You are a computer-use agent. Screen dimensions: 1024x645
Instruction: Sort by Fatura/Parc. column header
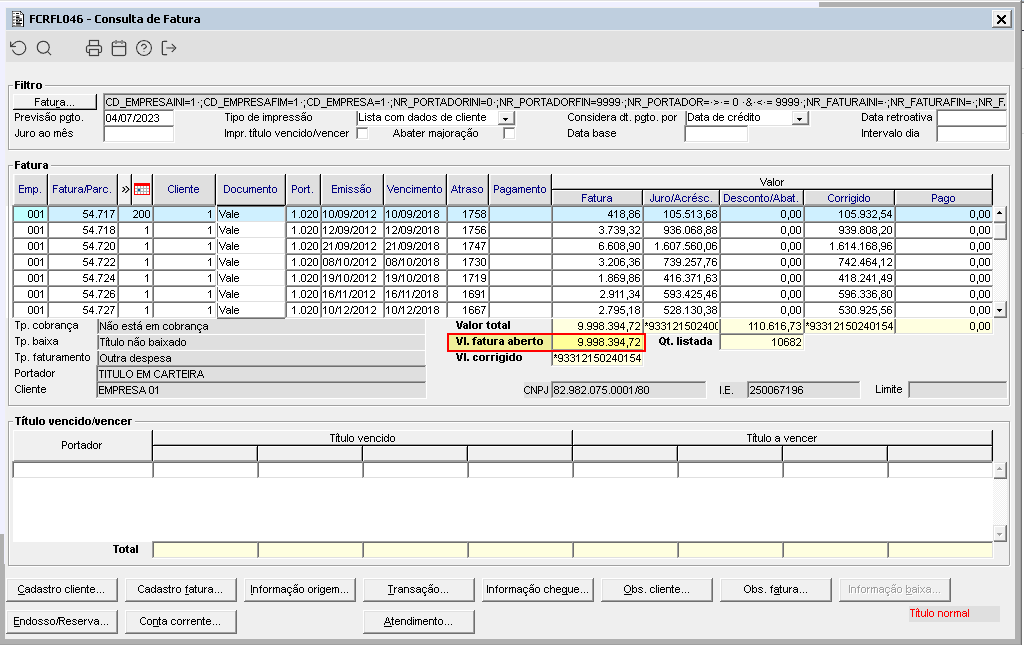82,189
